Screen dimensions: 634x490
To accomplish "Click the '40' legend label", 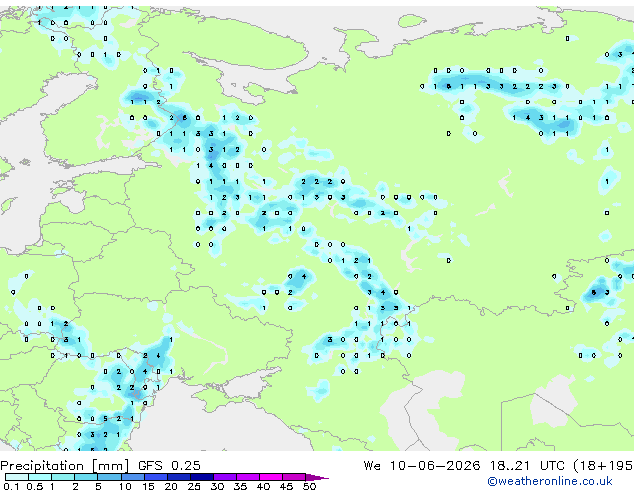I will [263, 486].
